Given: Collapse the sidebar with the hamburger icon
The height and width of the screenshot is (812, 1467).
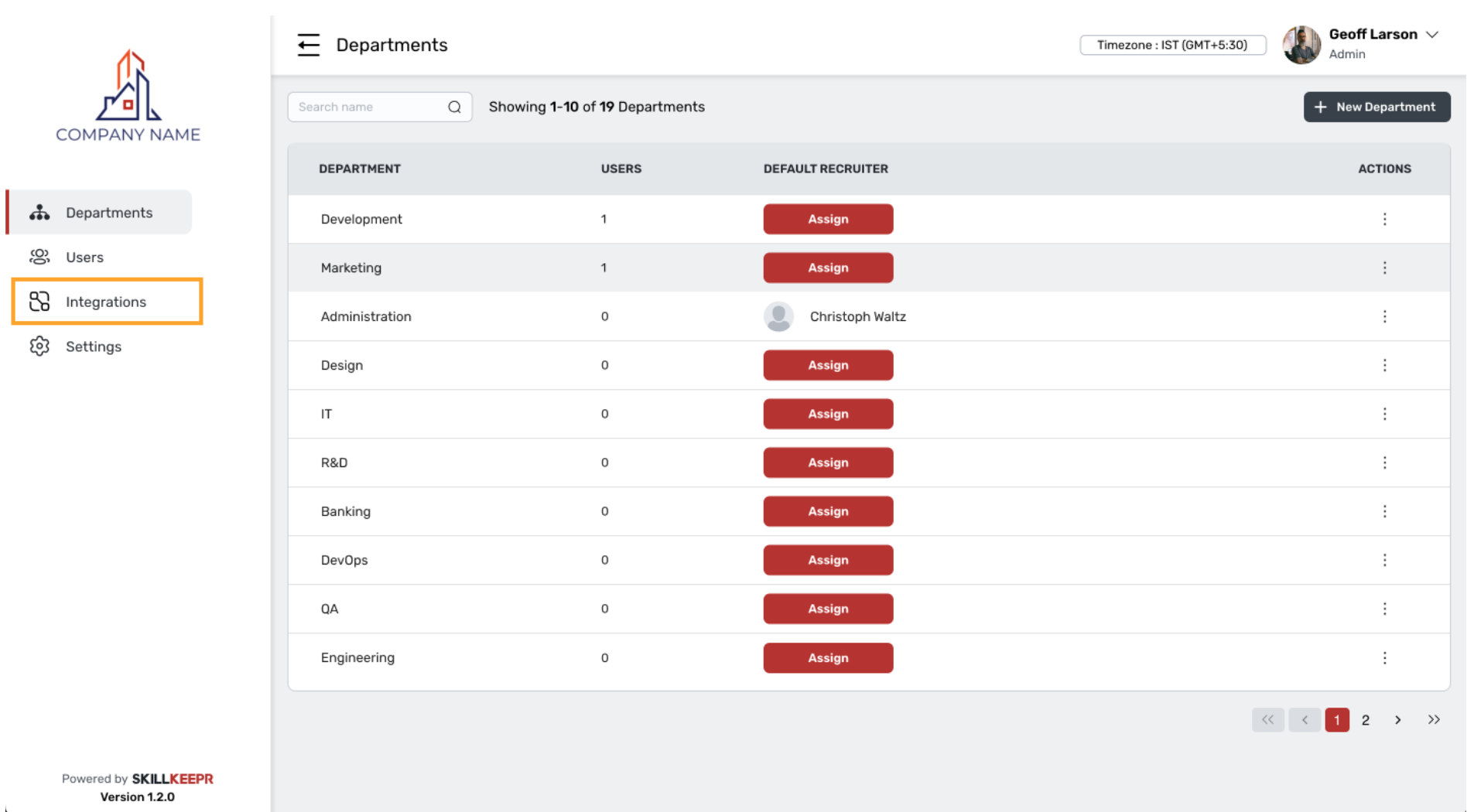Looking at the screenshot, I should (x=308, y=45).
